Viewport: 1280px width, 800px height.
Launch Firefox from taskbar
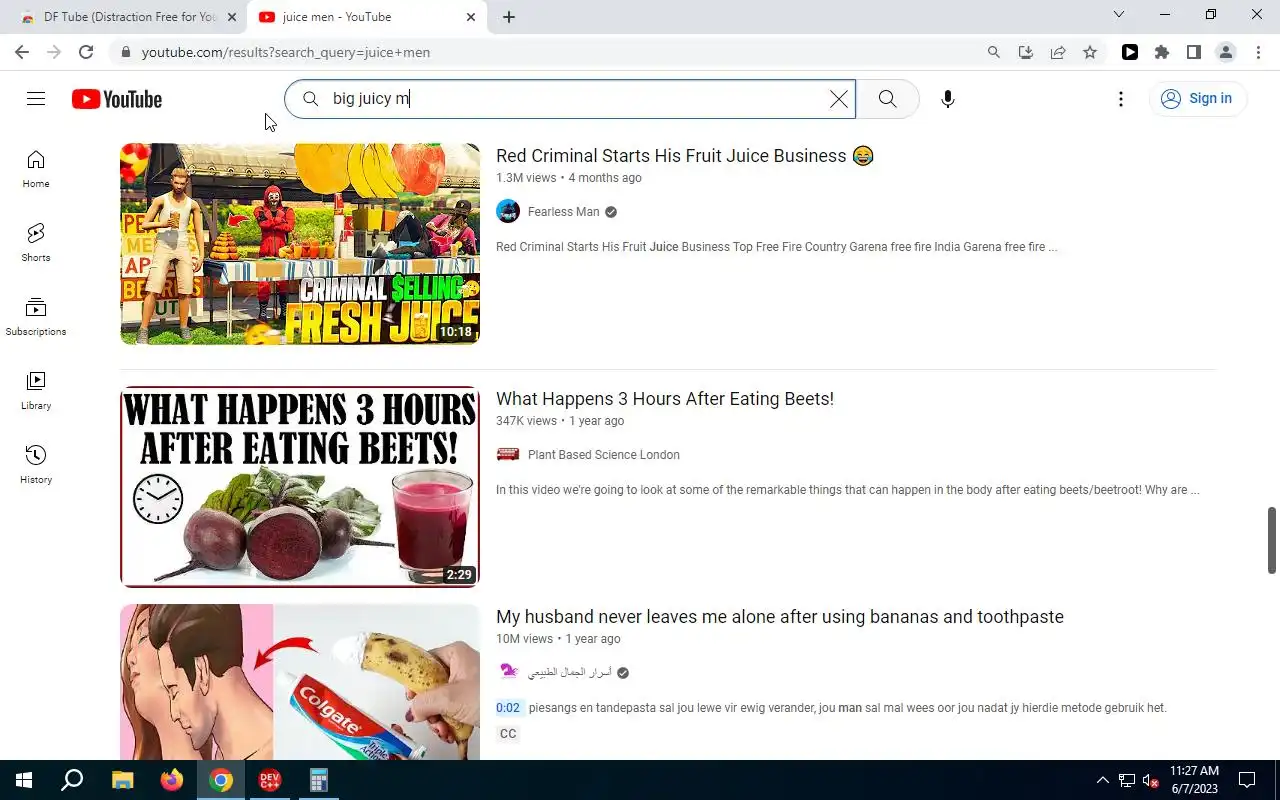click(x=172, y=780)
